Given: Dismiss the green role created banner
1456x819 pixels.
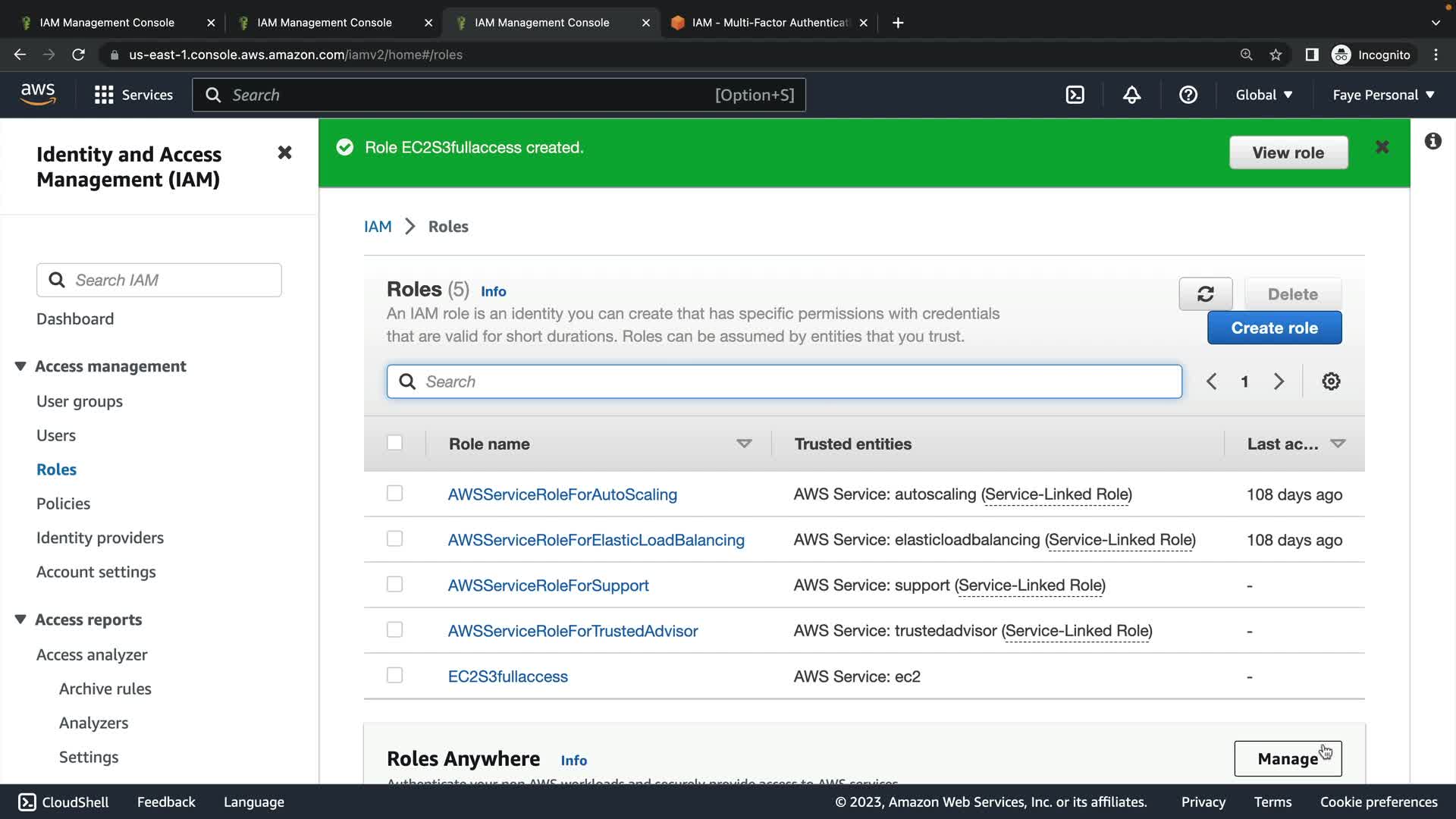Looking at the screenshot, I should tap(1382, 147).
